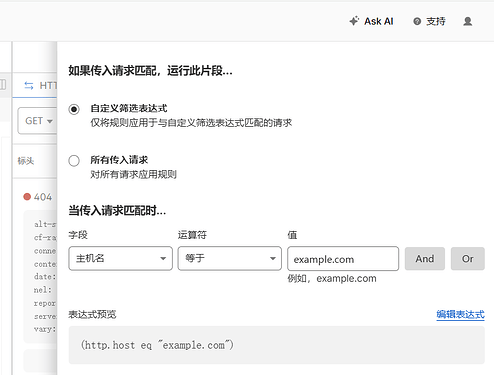The image size is (494, 375).
Task: Open the GET method dropdown
Action: pos(37,121)
